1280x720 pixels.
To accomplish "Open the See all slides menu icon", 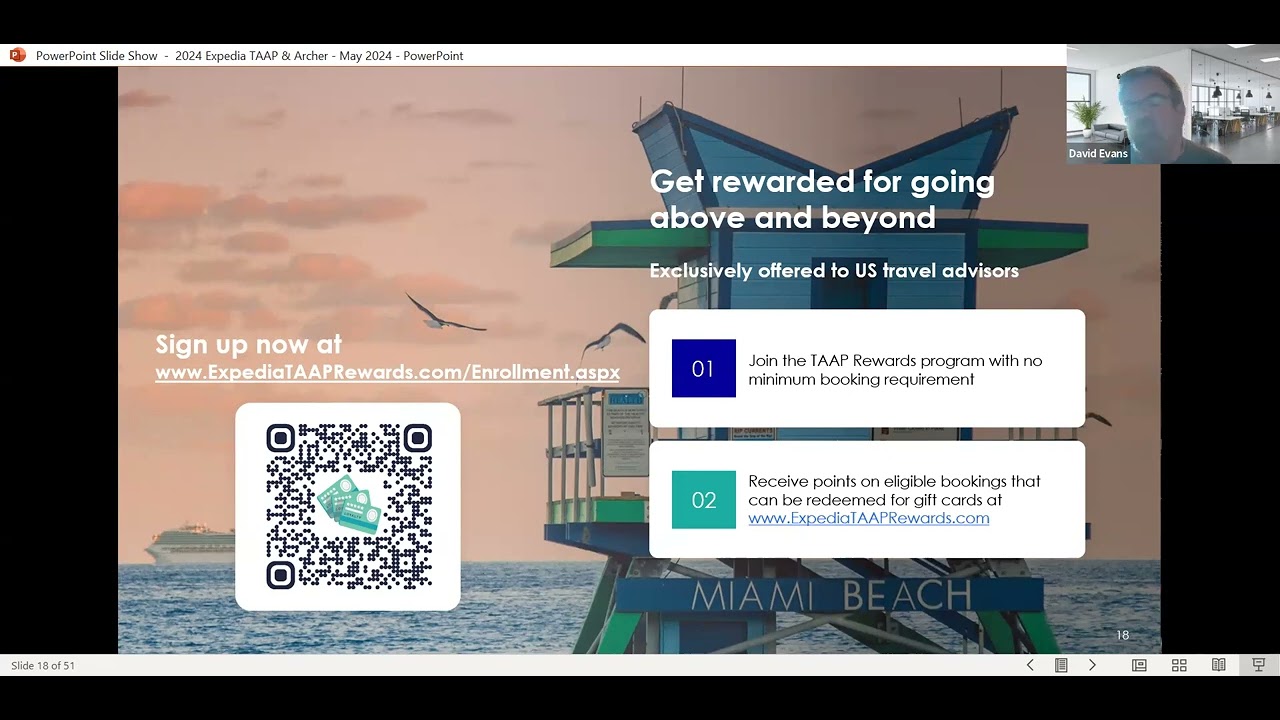I will pos(1061,665).
